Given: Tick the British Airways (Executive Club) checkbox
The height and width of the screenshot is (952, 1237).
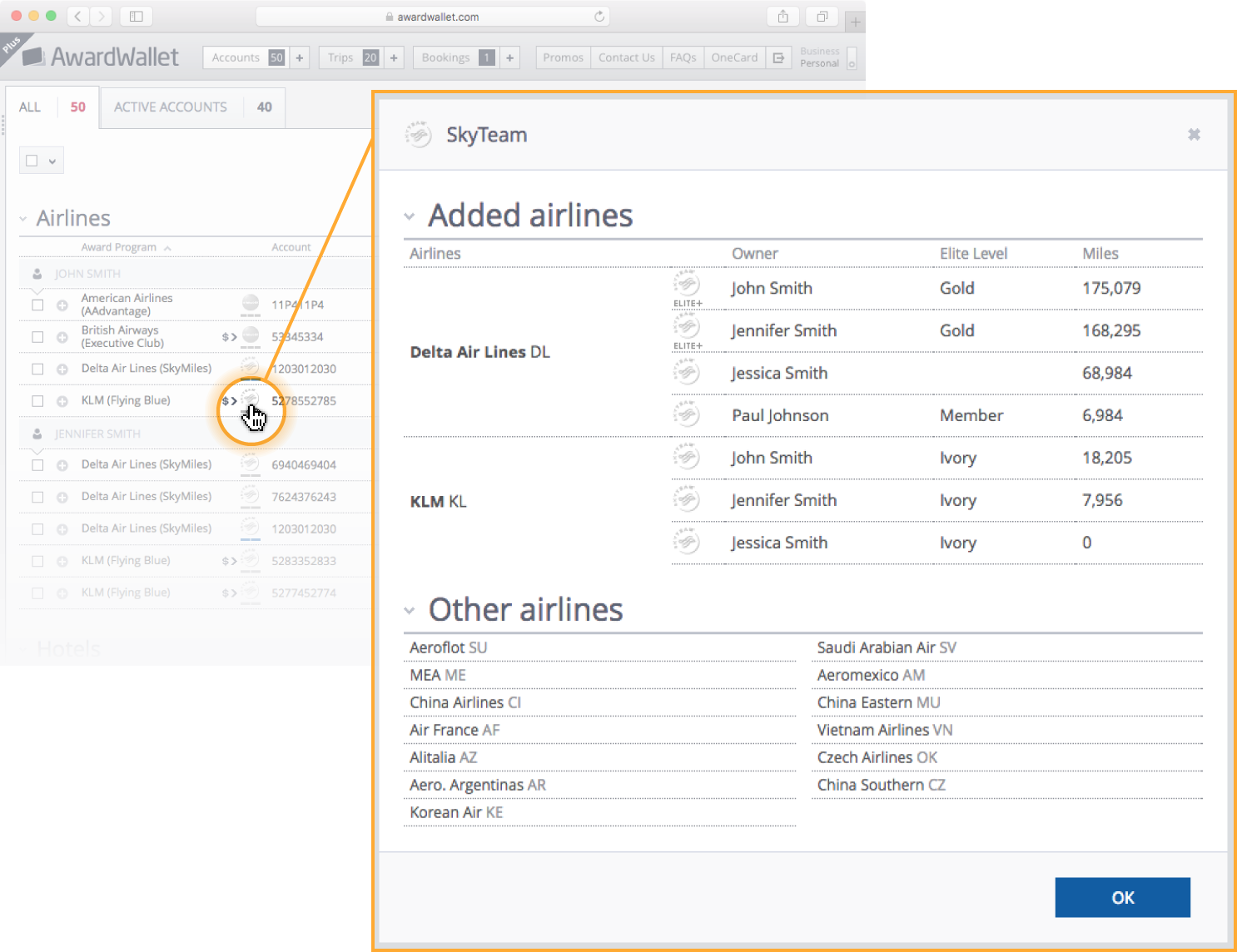Looking at the screenshot, I should coord(37,337).
